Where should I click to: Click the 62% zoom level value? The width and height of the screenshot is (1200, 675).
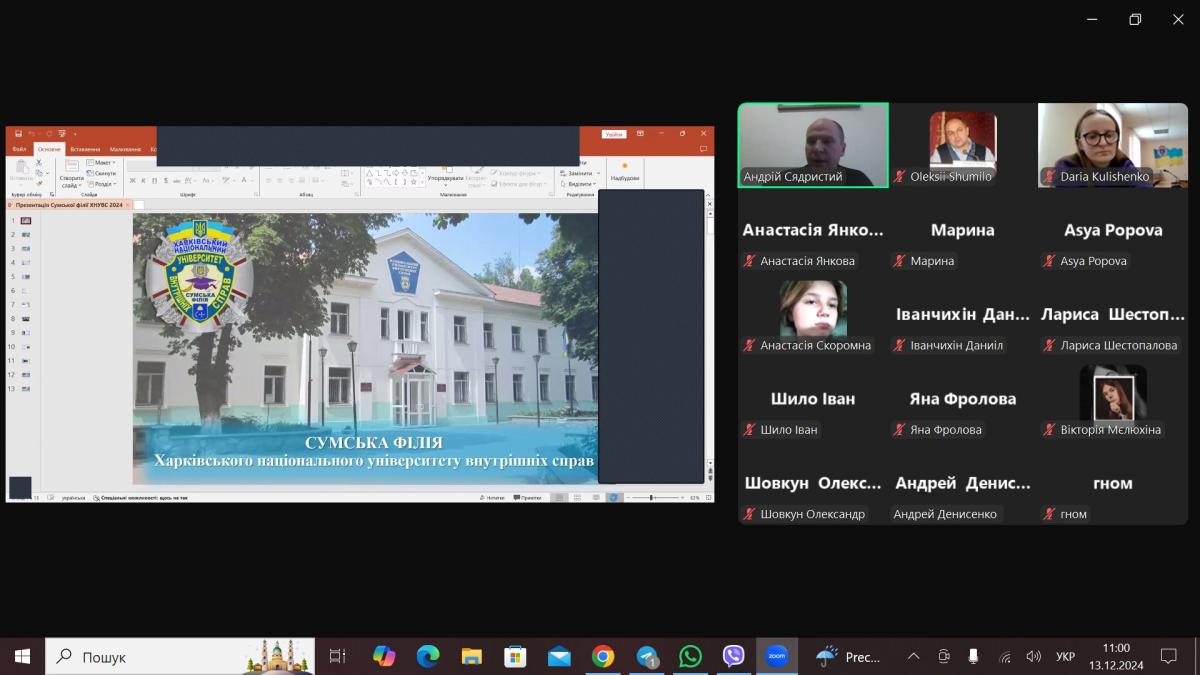click(x=694, y=497)
